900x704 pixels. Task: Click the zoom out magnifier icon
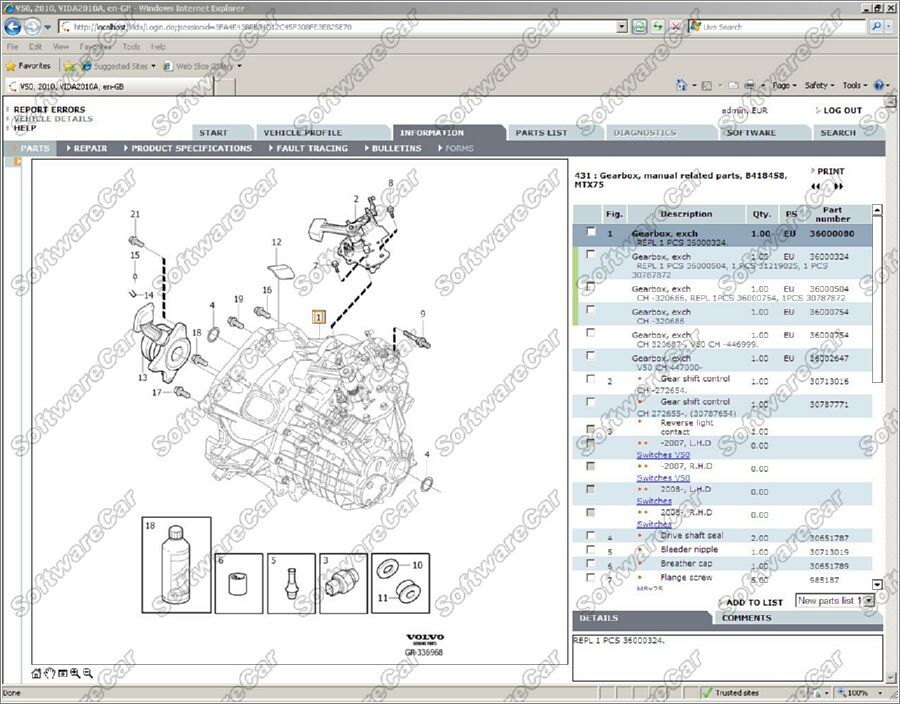pos(88,673)
